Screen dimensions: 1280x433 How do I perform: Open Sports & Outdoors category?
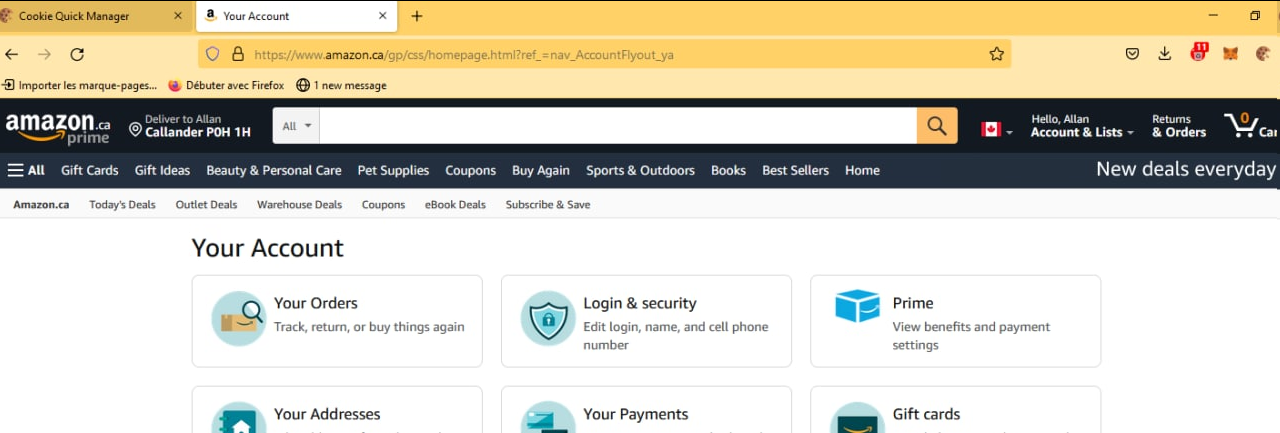pos(640,170)
